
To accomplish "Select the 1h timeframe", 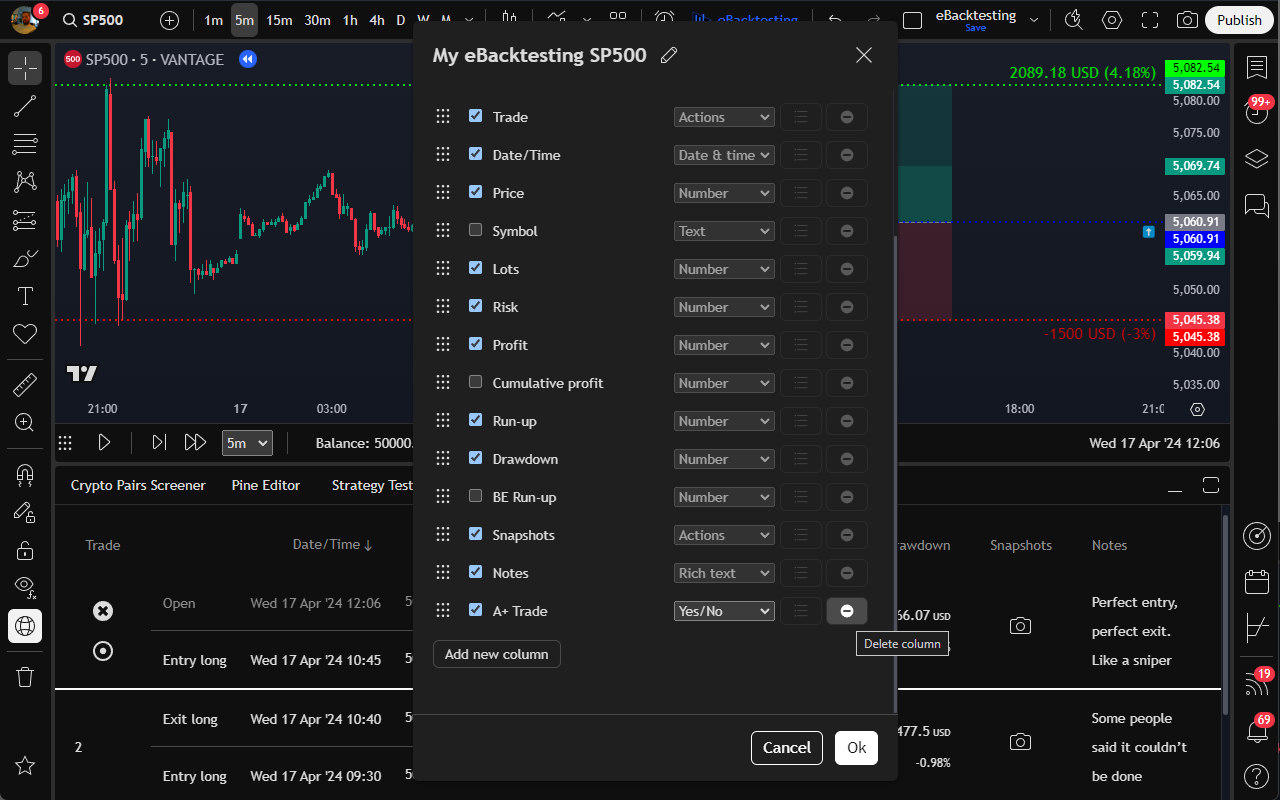I will (x=350, y=20).
